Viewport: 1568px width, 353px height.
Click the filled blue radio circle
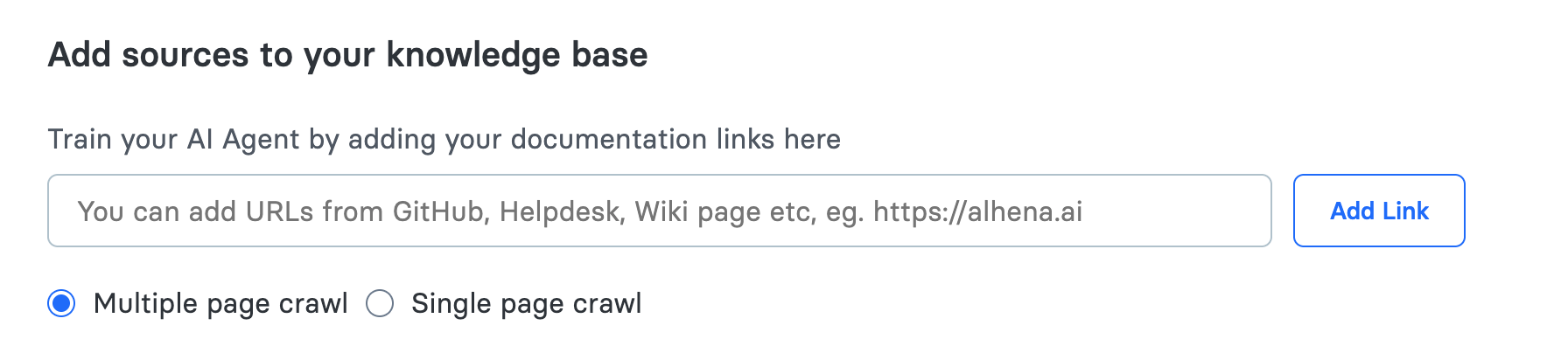[x=61, y=304]
